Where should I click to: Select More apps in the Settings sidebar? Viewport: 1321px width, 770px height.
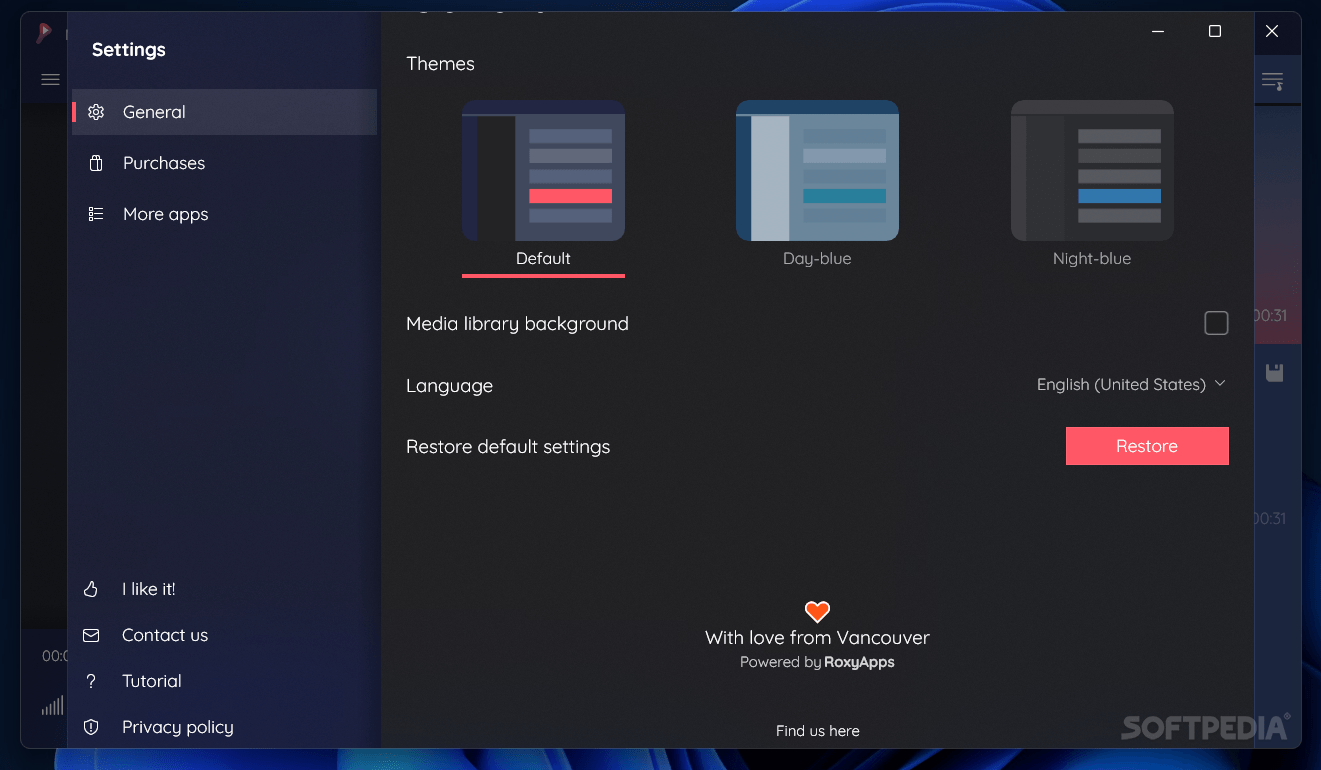pyautogui.click(x=165, y=214)
